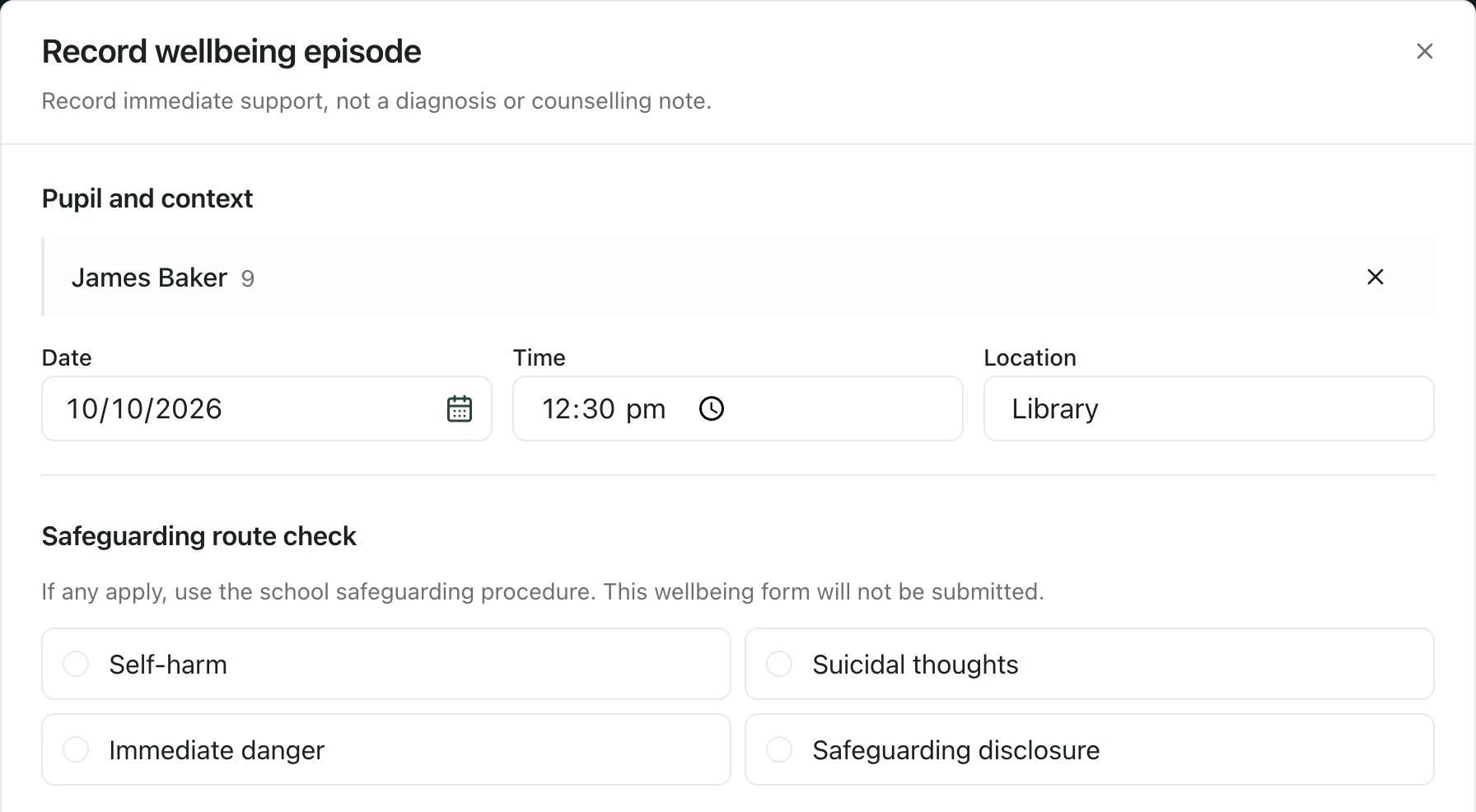Click the pupil name James Baker
Image resolution: width=1476 pixels, height=812 pixels.
(149, 278)
